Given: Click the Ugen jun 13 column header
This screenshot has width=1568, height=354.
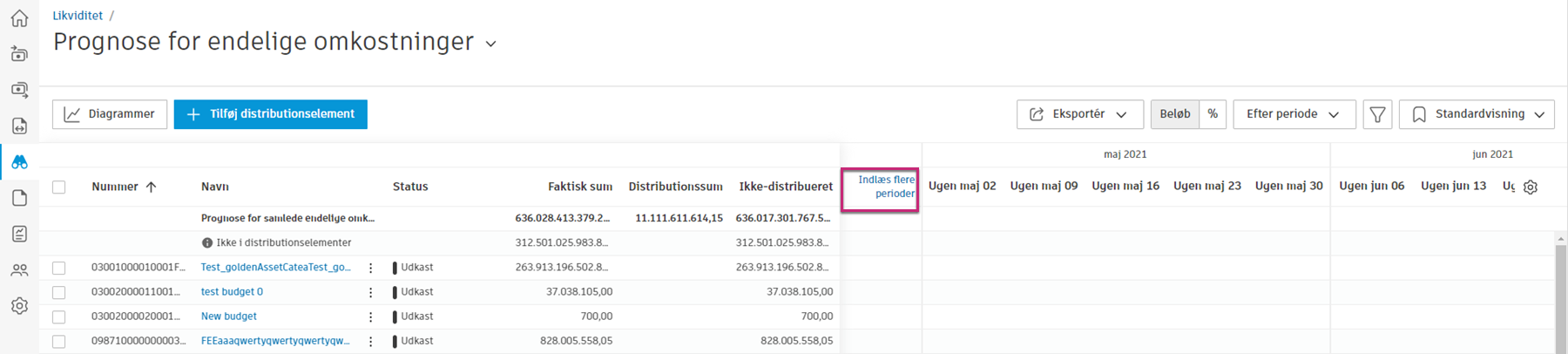Looking at the screenshot, I should point(1454,186).
